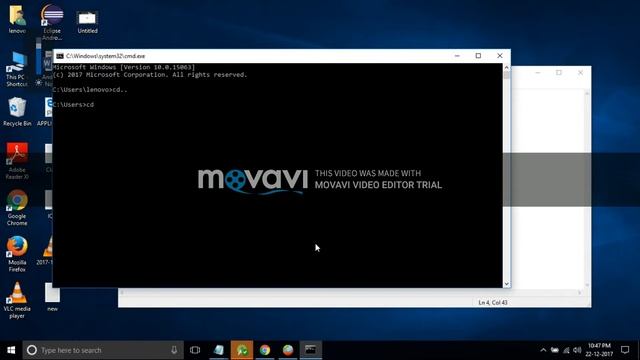Open the volume speaker tray icon
Viewport: 640px width, 360px height.
577,350
